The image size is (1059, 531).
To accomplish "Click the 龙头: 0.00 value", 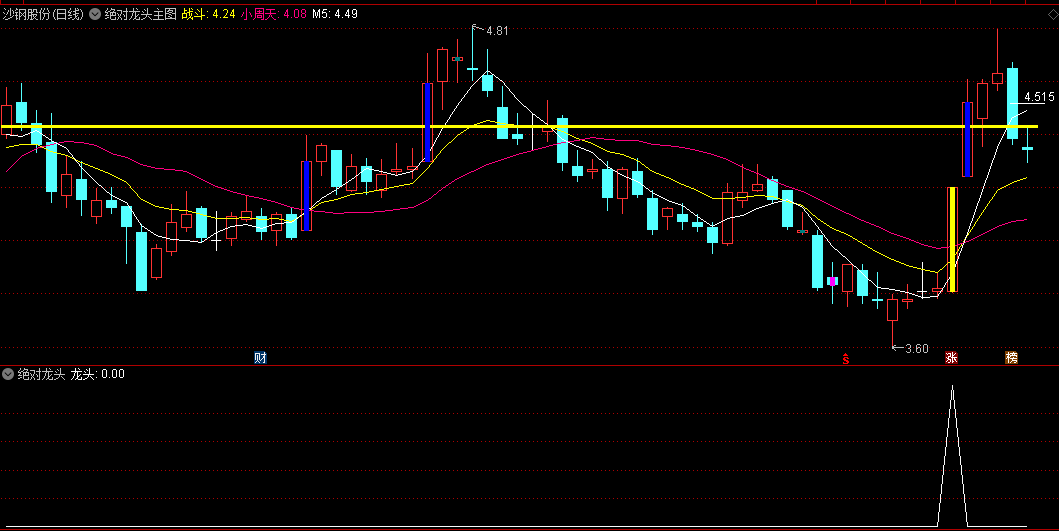I will coord(98,374).
